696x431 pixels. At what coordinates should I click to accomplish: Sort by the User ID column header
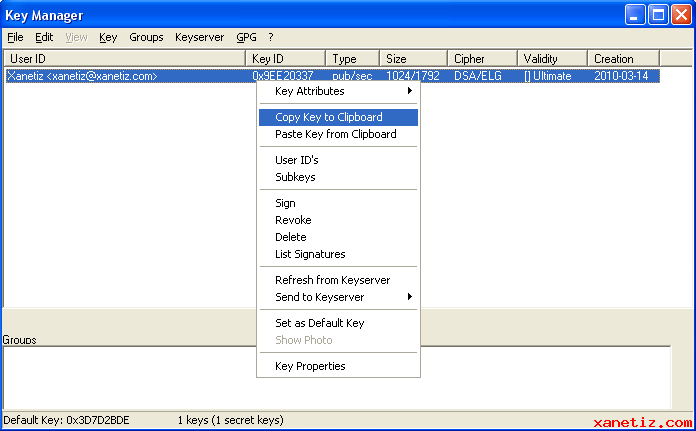pos(125,59)
